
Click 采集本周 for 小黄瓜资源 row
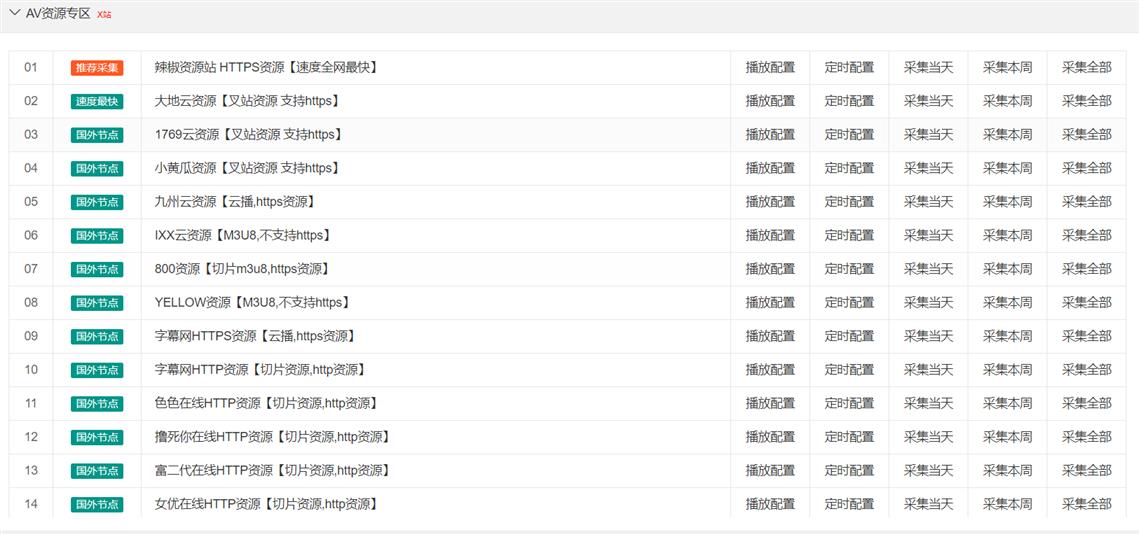[1007, 168]
